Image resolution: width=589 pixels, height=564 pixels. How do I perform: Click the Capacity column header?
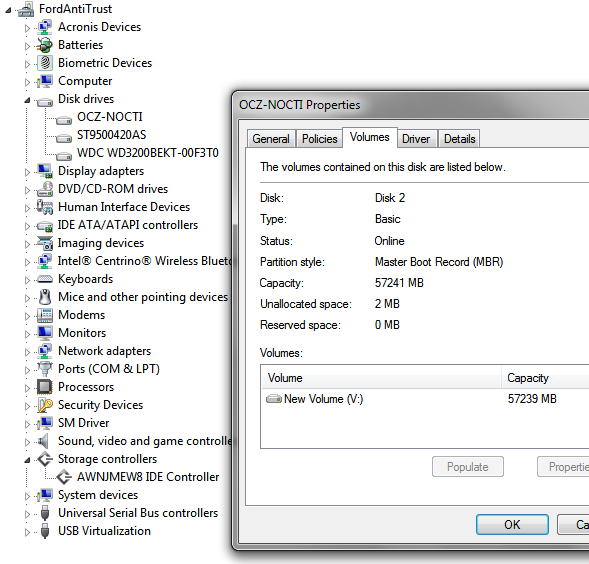coord(545,378)
